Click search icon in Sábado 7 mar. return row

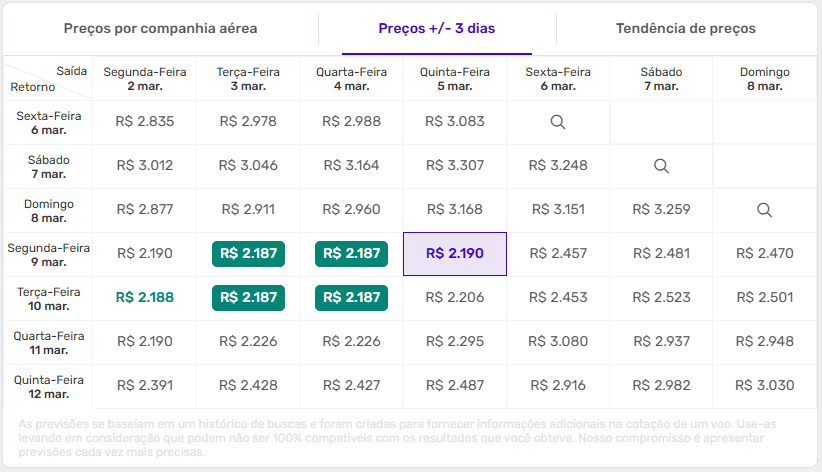[x=661, y=166]
